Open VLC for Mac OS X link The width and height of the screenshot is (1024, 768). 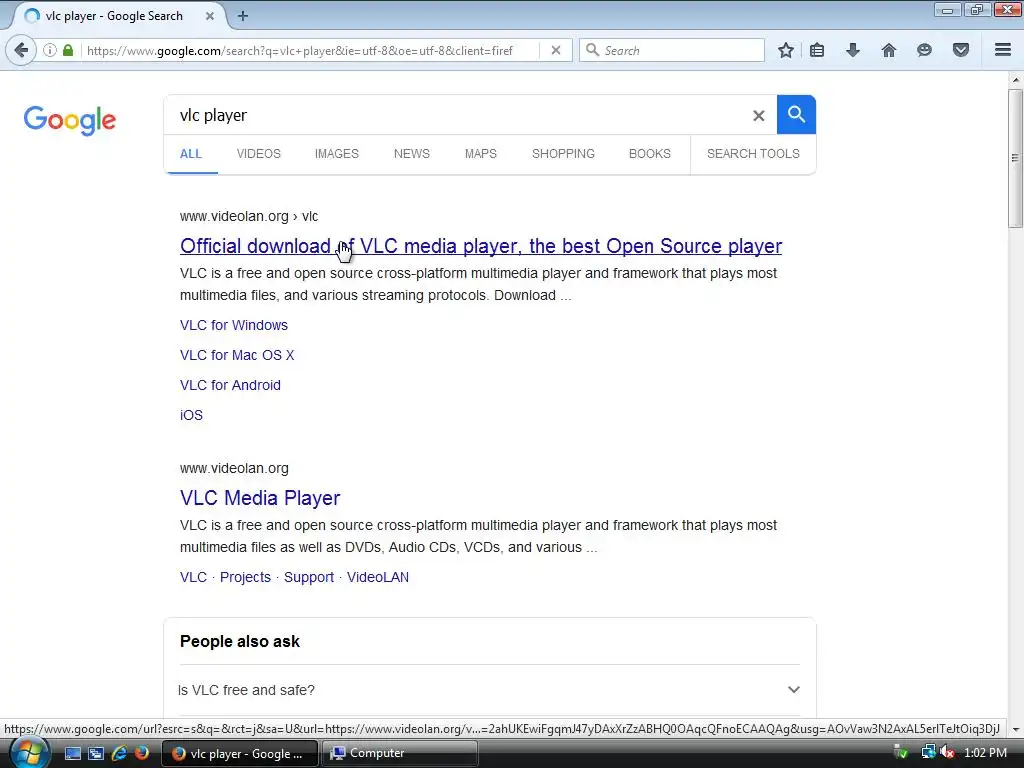237,355
